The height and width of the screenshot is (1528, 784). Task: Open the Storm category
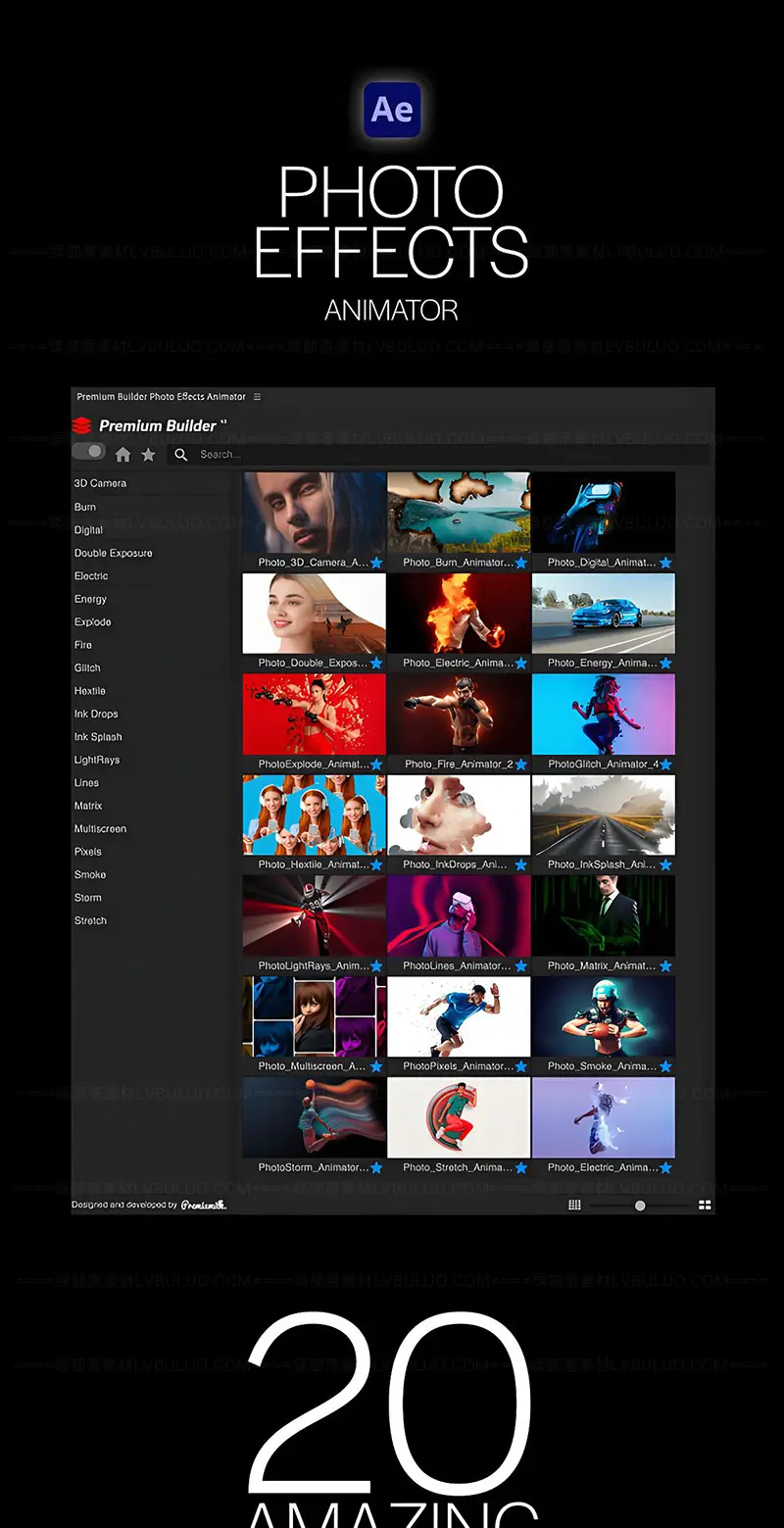click(x=88, y=898)
